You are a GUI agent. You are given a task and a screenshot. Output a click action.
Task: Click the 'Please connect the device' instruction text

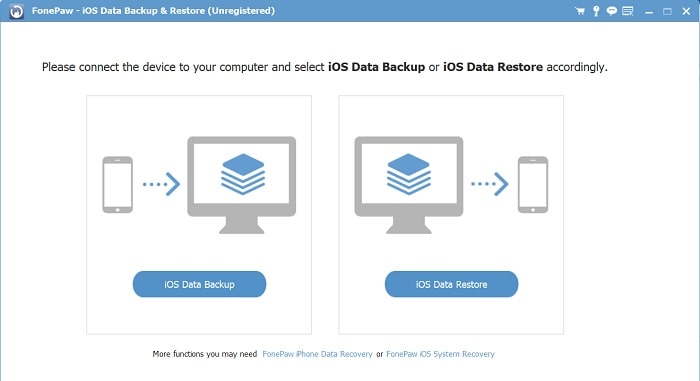coord(325,67)
